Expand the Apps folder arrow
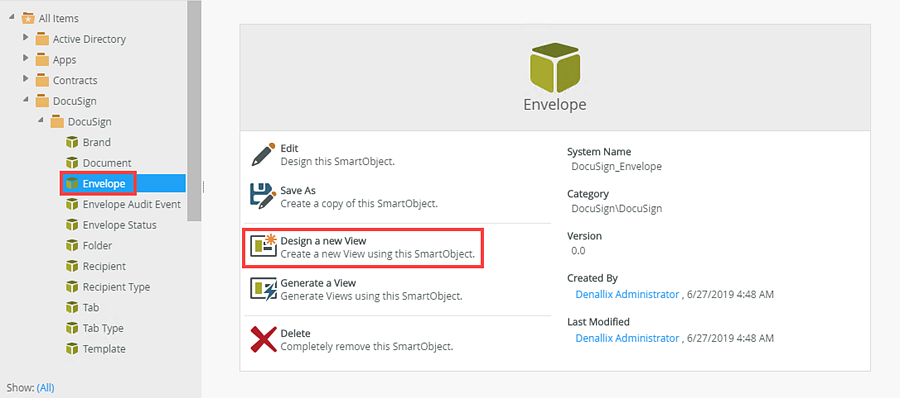This screenshot has height=399, width=900. click(25, 59)
